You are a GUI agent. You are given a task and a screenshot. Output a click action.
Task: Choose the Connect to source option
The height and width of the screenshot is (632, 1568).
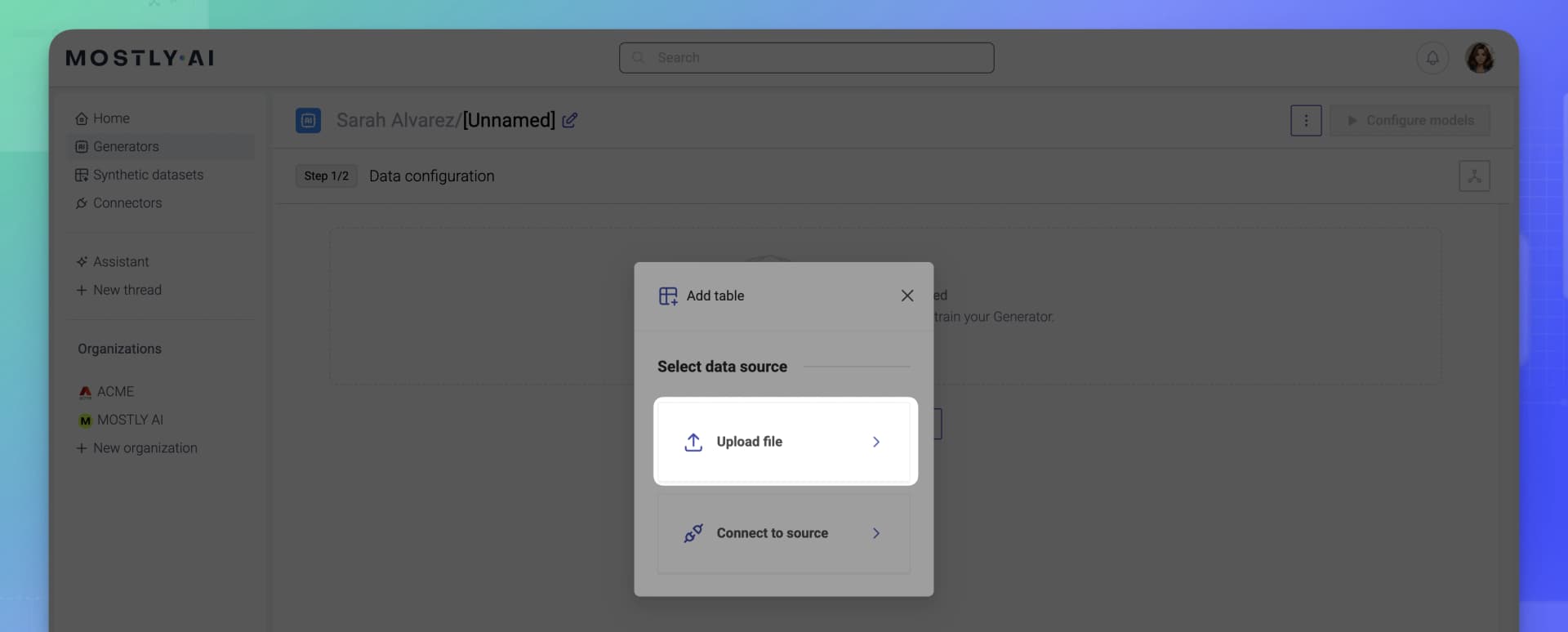point(784,533)
